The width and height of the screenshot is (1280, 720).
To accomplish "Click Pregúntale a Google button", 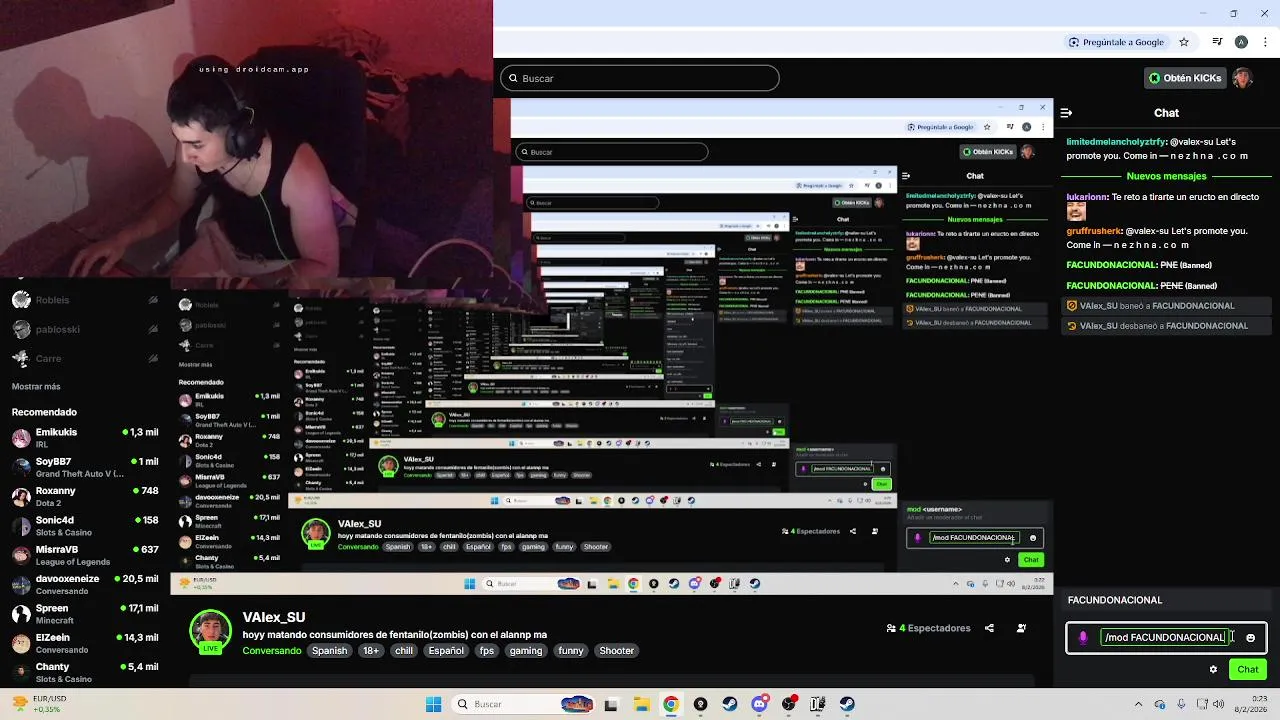I will [1116, 42].
